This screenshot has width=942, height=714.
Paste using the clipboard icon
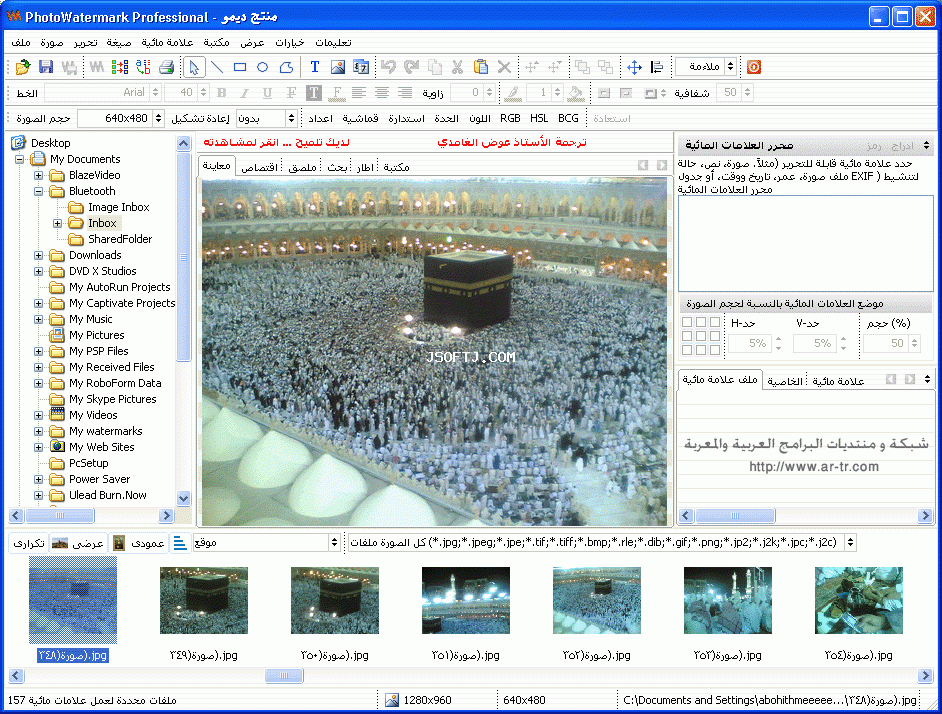pos(481,67)
